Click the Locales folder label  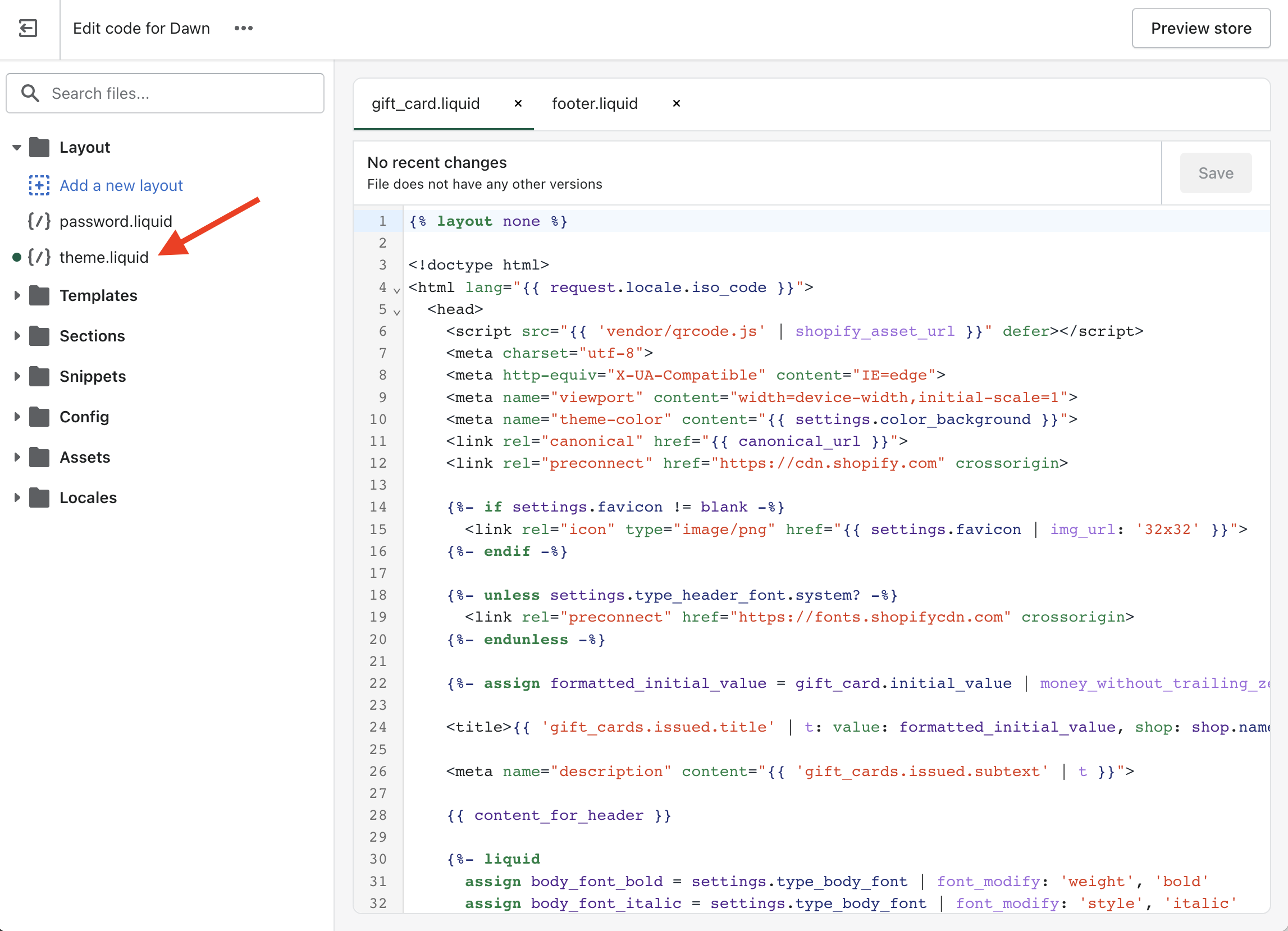pyautogui.click(x=88, y=497)
